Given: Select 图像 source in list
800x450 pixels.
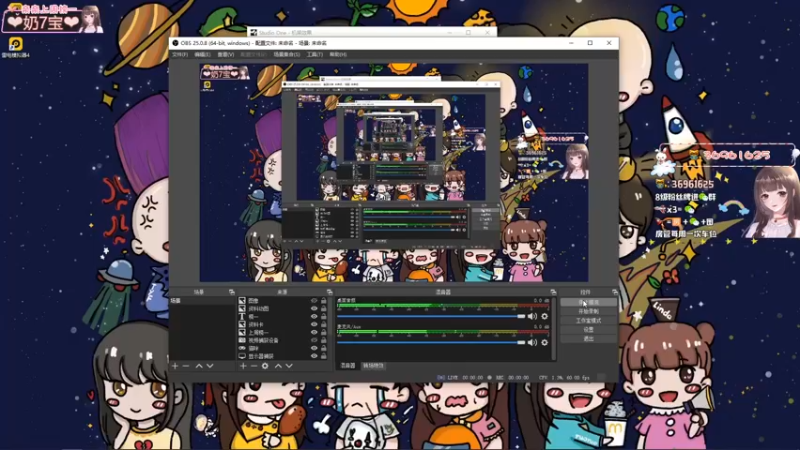Looking at the screenshot, I should pyautogui.click(x=253, y=301).
